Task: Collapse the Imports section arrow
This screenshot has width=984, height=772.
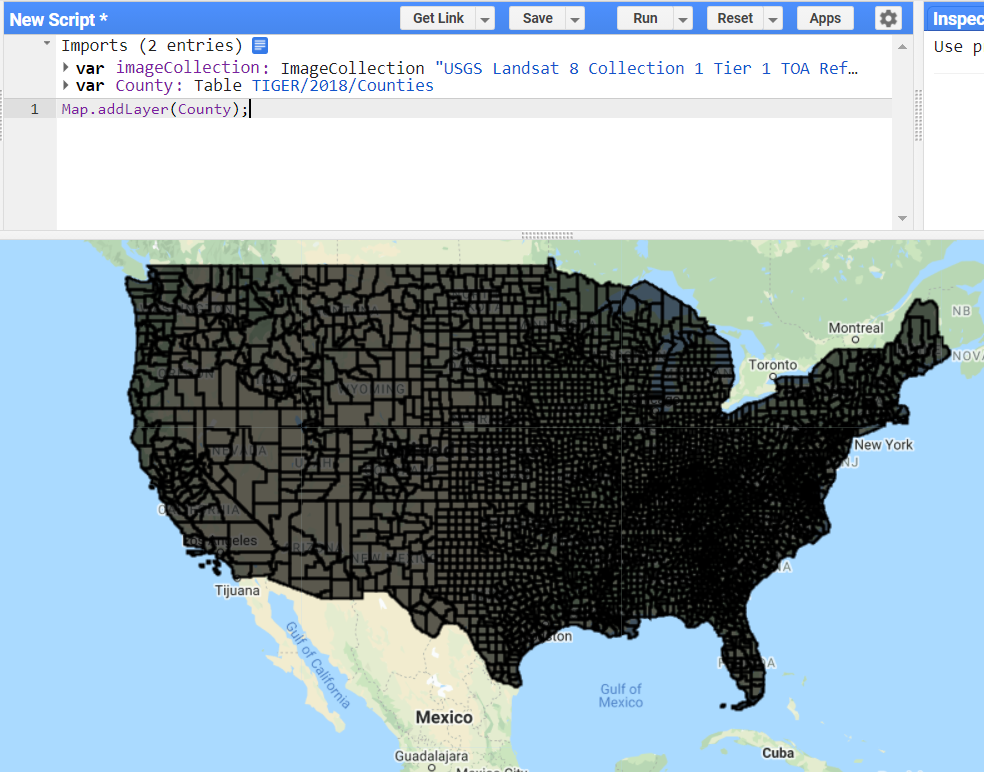Action: coord(47,44)
